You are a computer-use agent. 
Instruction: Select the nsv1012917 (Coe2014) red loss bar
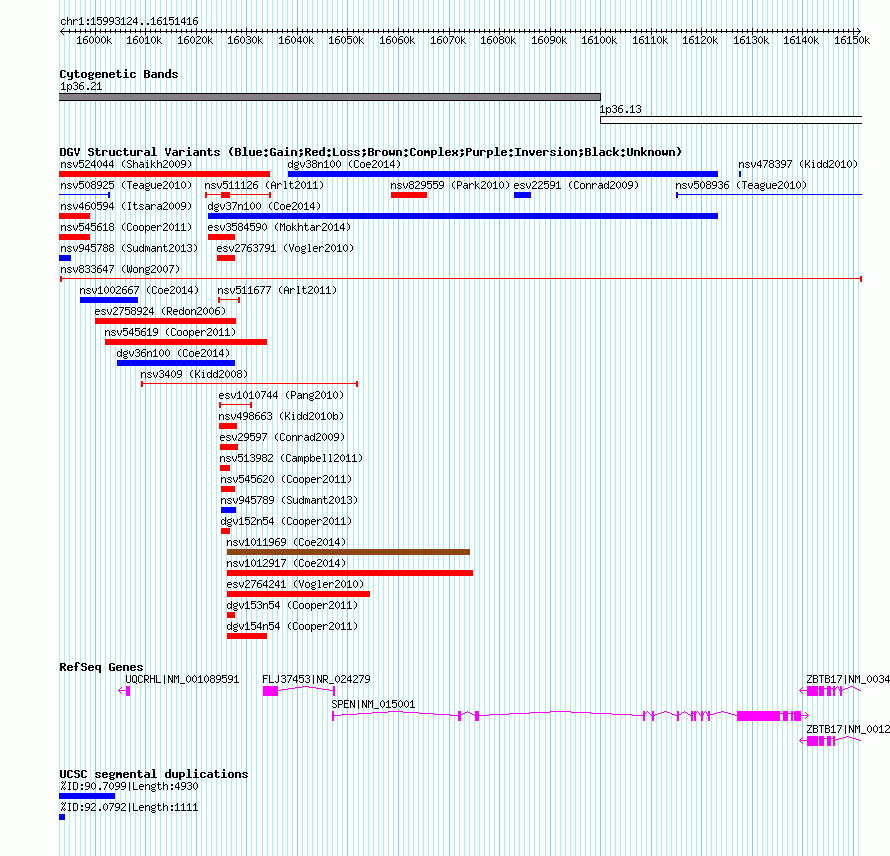click(x=350, y=573)
